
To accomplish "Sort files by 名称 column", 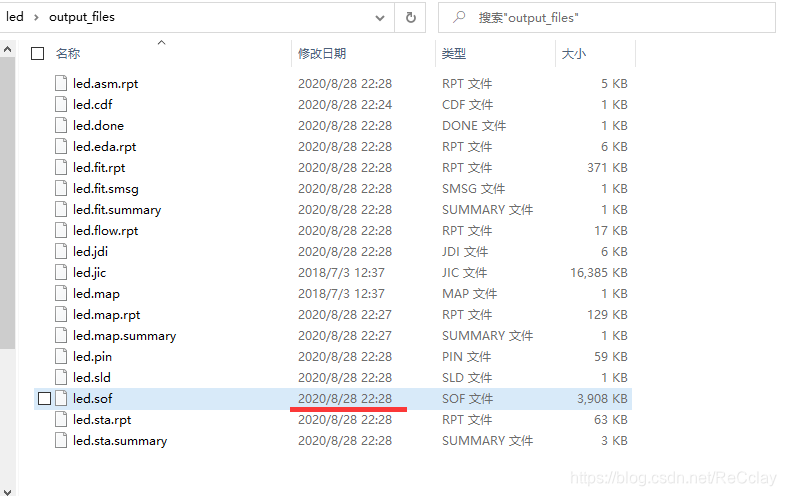I will [x=68, y=53].
